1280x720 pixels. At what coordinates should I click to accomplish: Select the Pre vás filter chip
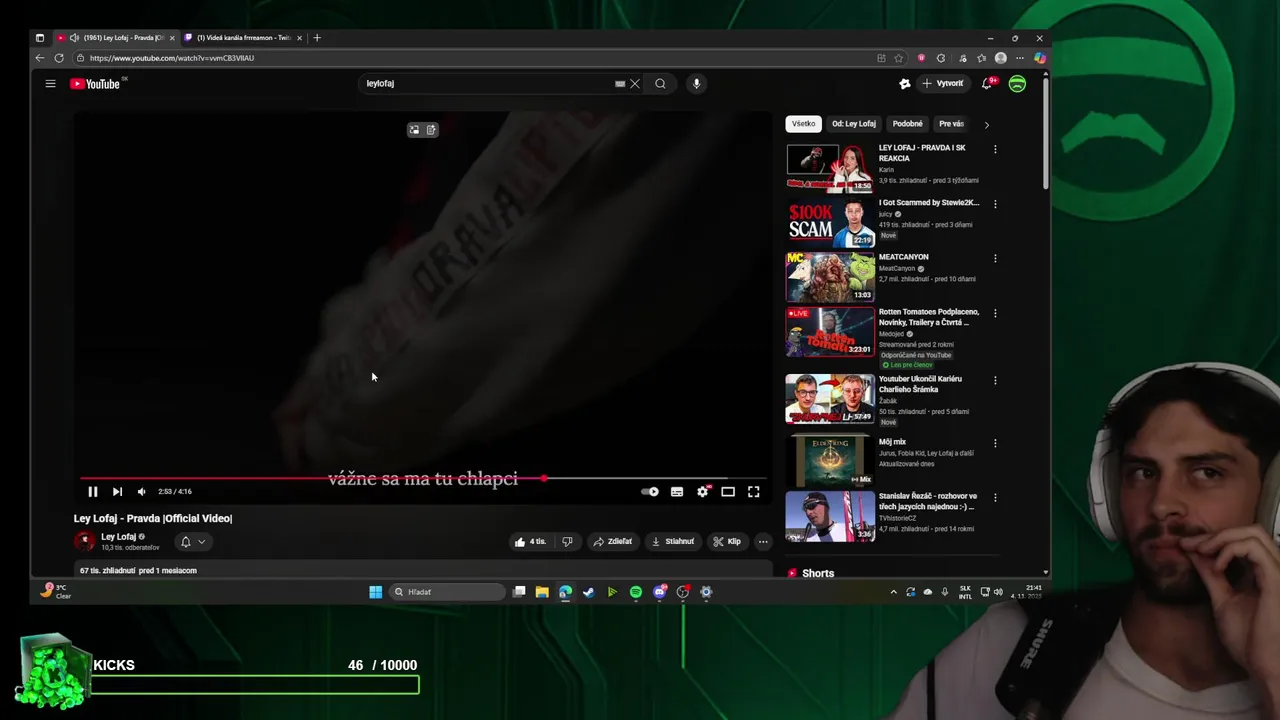(951, 124)
